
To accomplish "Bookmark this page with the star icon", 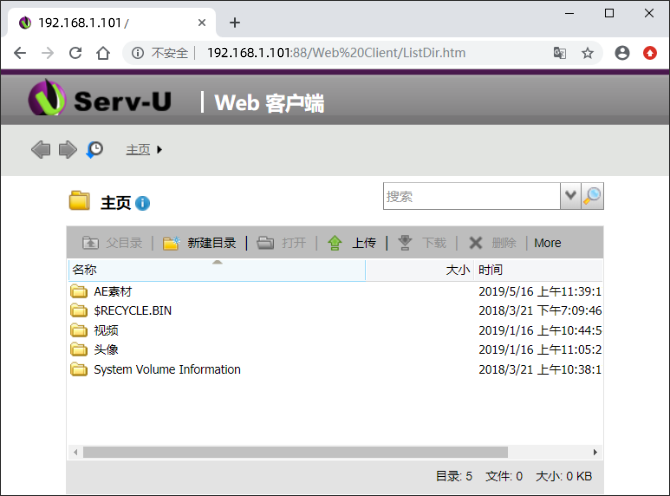I will coord(588,53).
